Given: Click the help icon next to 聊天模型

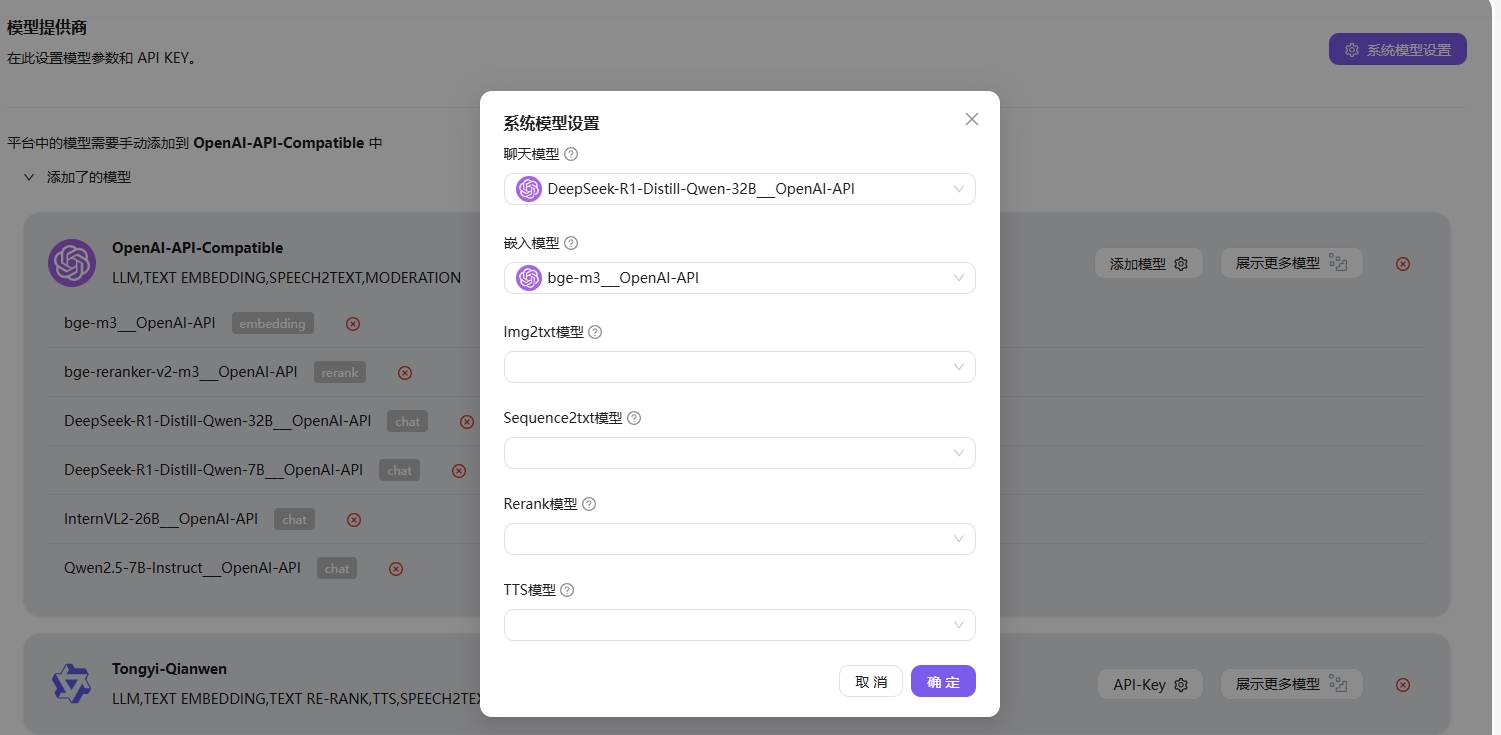Looking at the screenshot, I should 571,154.
